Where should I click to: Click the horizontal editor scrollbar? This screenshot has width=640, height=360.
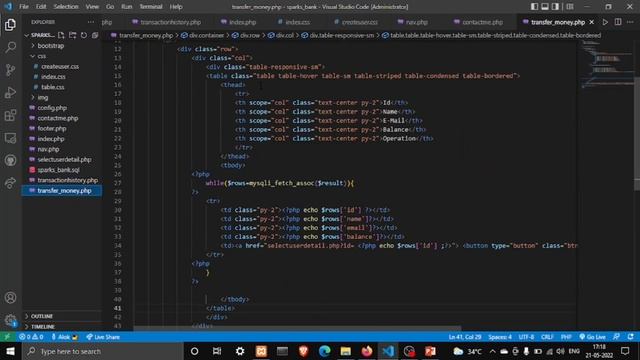(297, 328)
